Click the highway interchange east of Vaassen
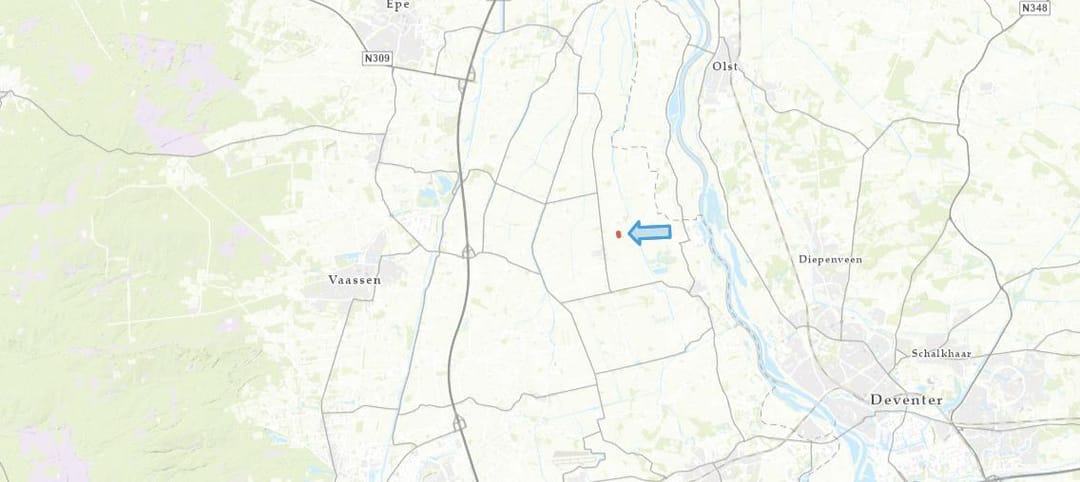 tap(468, 252)
